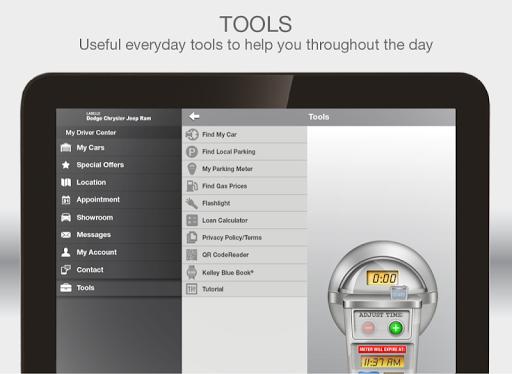
Task: Tap the red minus on the meter
Action: coord(368,328)
